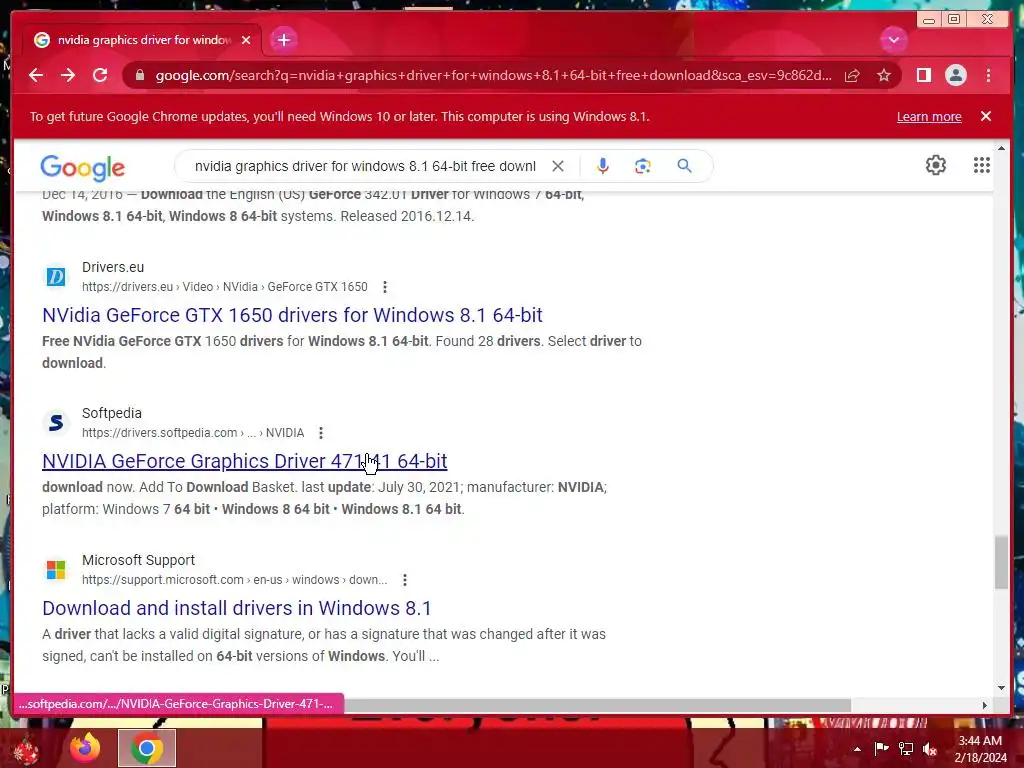This screenshot has height=768, width=1024.
Task: Open the Chrome side panel
Action: (923, 75)
